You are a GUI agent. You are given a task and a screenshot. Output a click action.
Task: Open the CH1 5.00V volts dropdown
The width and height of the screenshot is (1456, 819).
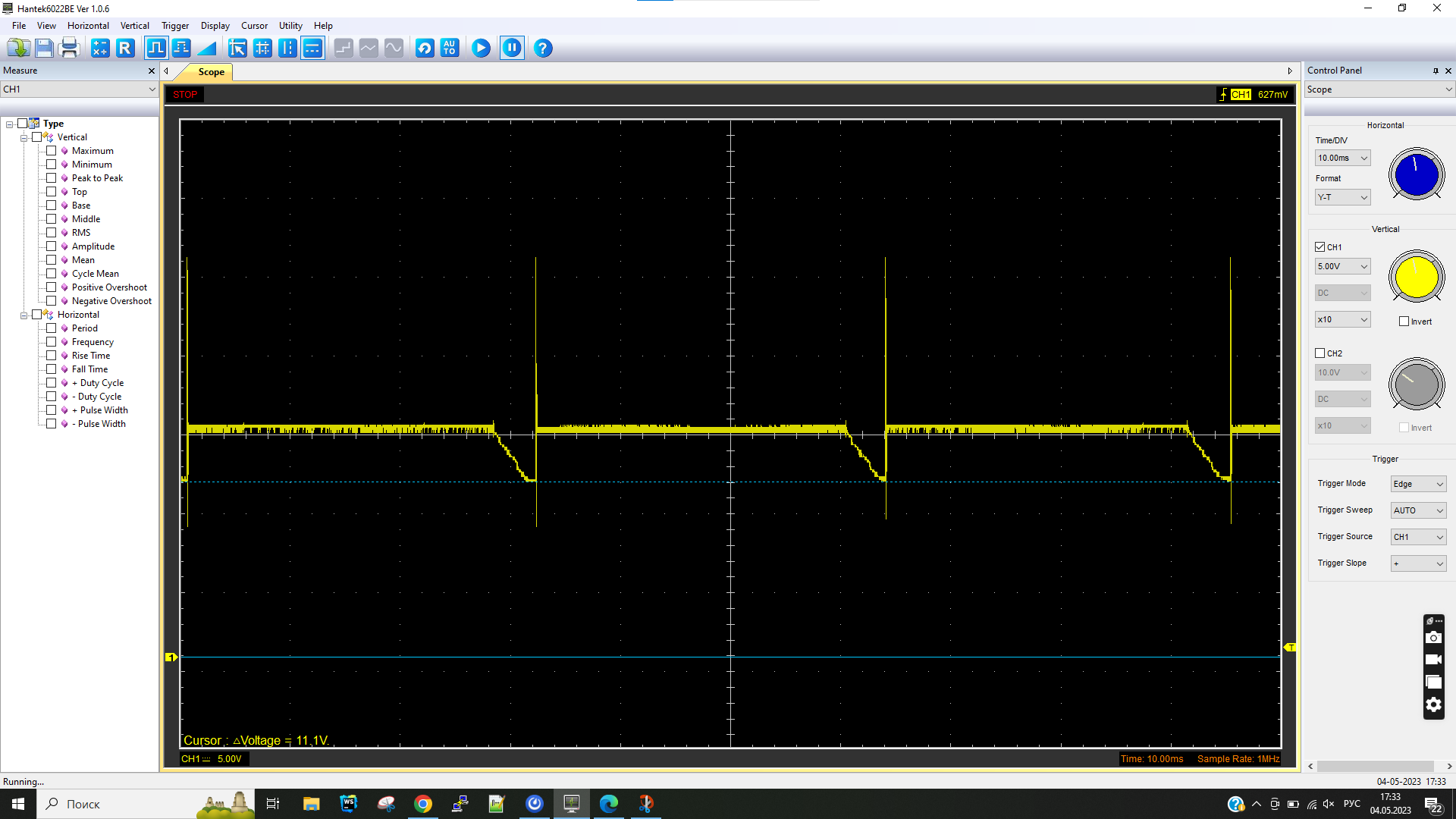1342,267
